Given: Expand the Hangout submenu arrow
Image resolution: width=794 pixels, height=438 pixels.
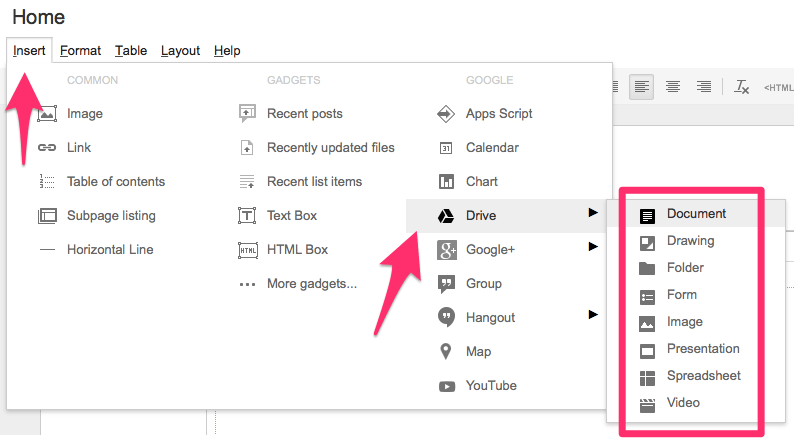Looking at the screenshot, I should (x=593, y=314).
